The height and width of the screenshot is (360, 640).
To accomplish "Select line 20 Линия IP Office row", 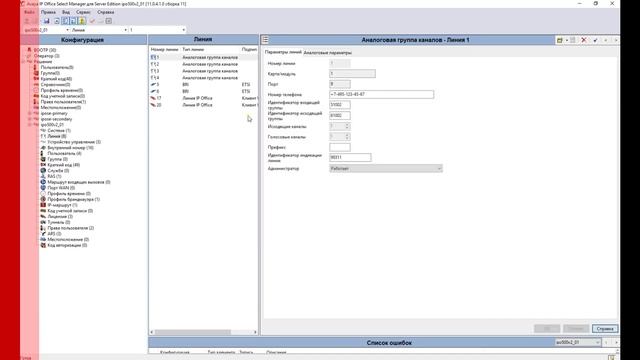I will coord(203,105).
